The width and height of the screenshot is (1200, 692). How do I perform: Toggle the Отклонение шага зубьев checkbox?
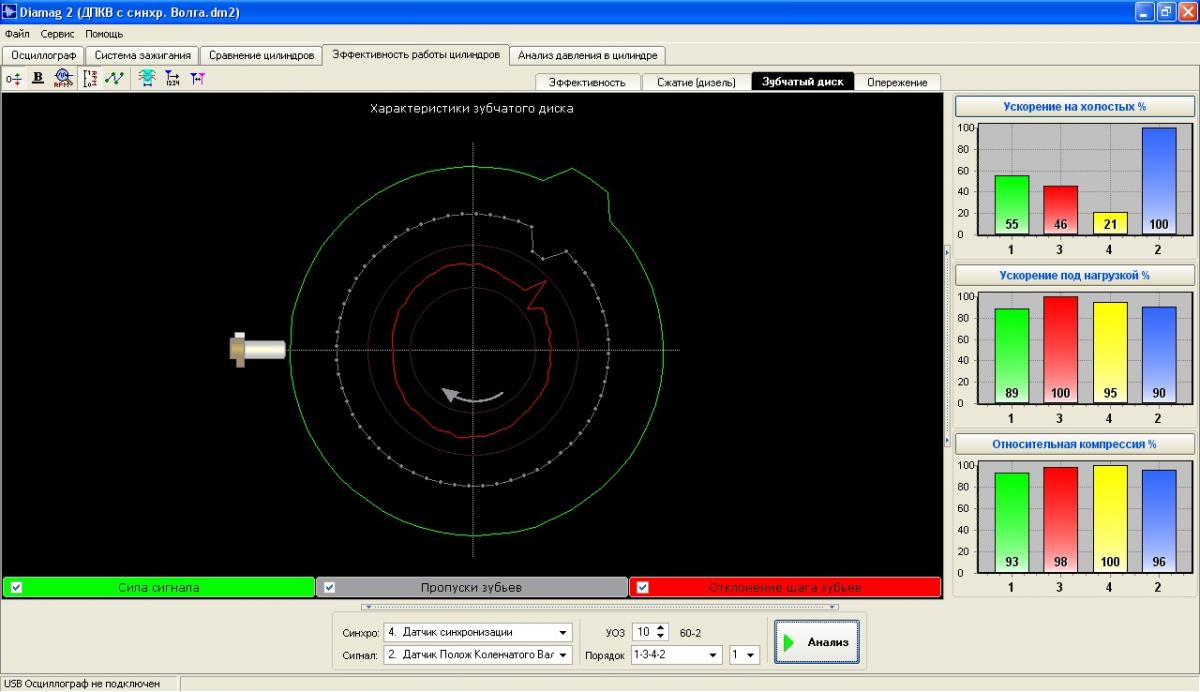pos(642,587)
